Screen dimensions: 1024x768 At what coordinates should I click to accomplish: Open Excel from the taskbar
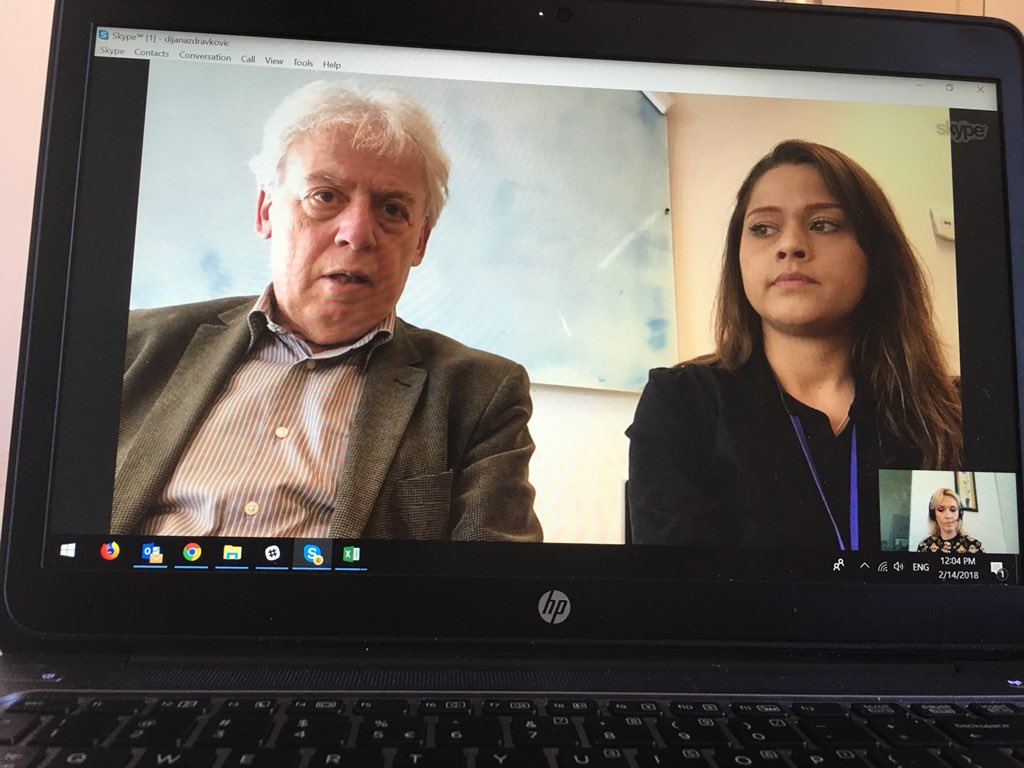click(351, 555)
